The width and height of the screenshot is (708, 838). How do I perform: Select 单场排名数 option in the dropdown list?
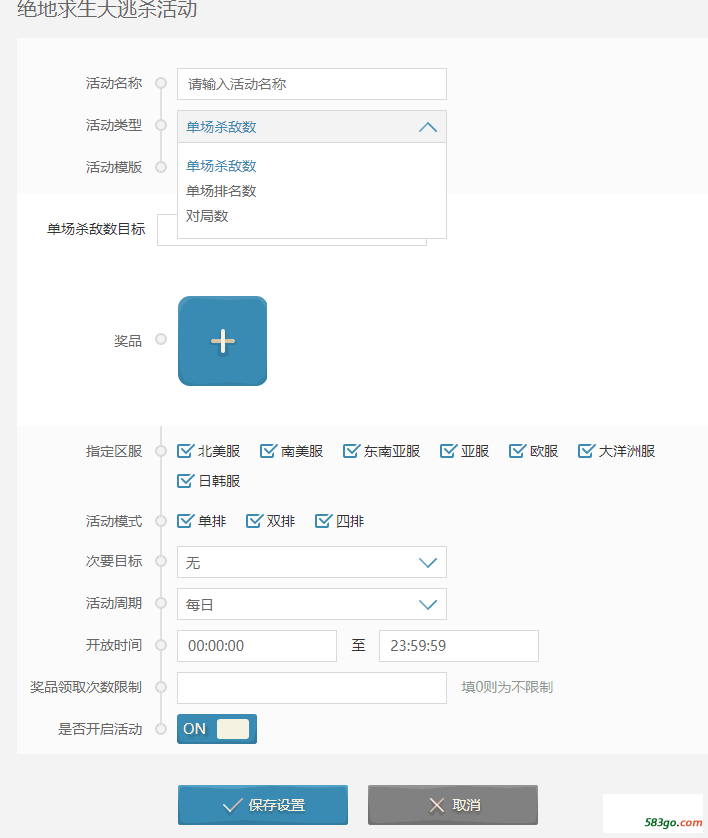click(x=221, y=191)
